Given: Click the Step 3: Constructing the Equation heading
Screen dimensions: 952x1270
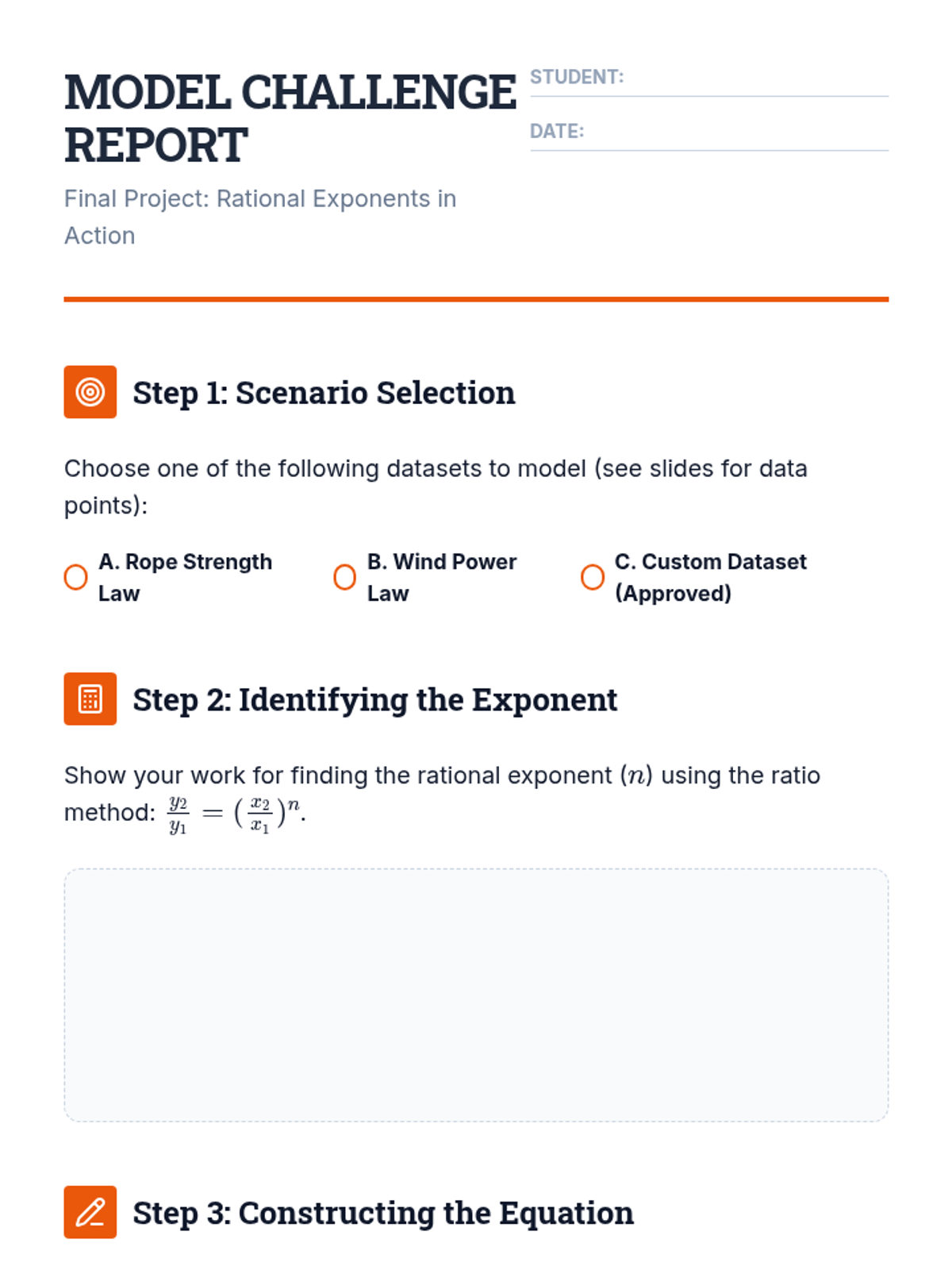Looking at the screenshot, I should (x=383, y=1213).
